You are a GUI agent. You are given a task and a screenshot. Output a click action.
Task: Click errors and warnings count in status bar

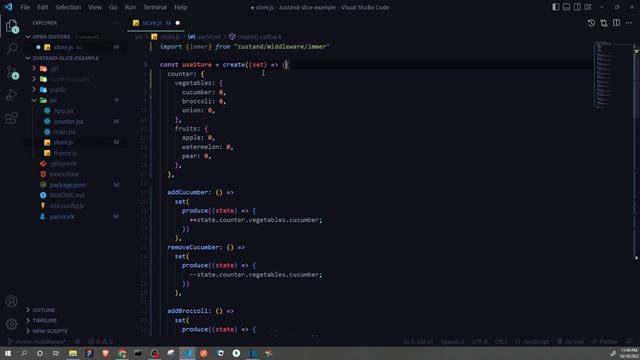pos(100,342)
